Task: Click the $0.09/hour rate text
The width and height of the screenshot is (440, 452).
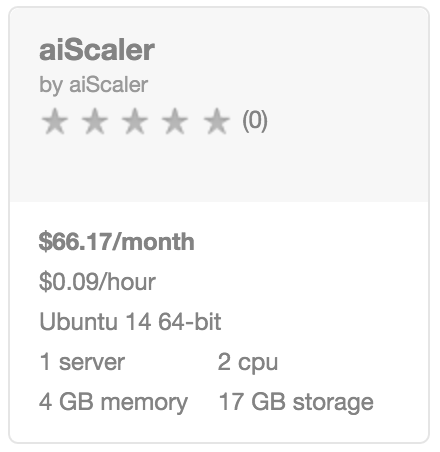Action: pos(97,282)
